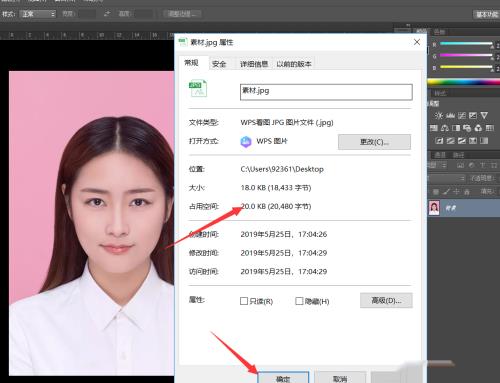This screenshot has height=383, width=500.
Task: Click the text WPS看图 JPG 图片文件 (.jpg)
Action: pyautogui.click(x=287, y=122)
